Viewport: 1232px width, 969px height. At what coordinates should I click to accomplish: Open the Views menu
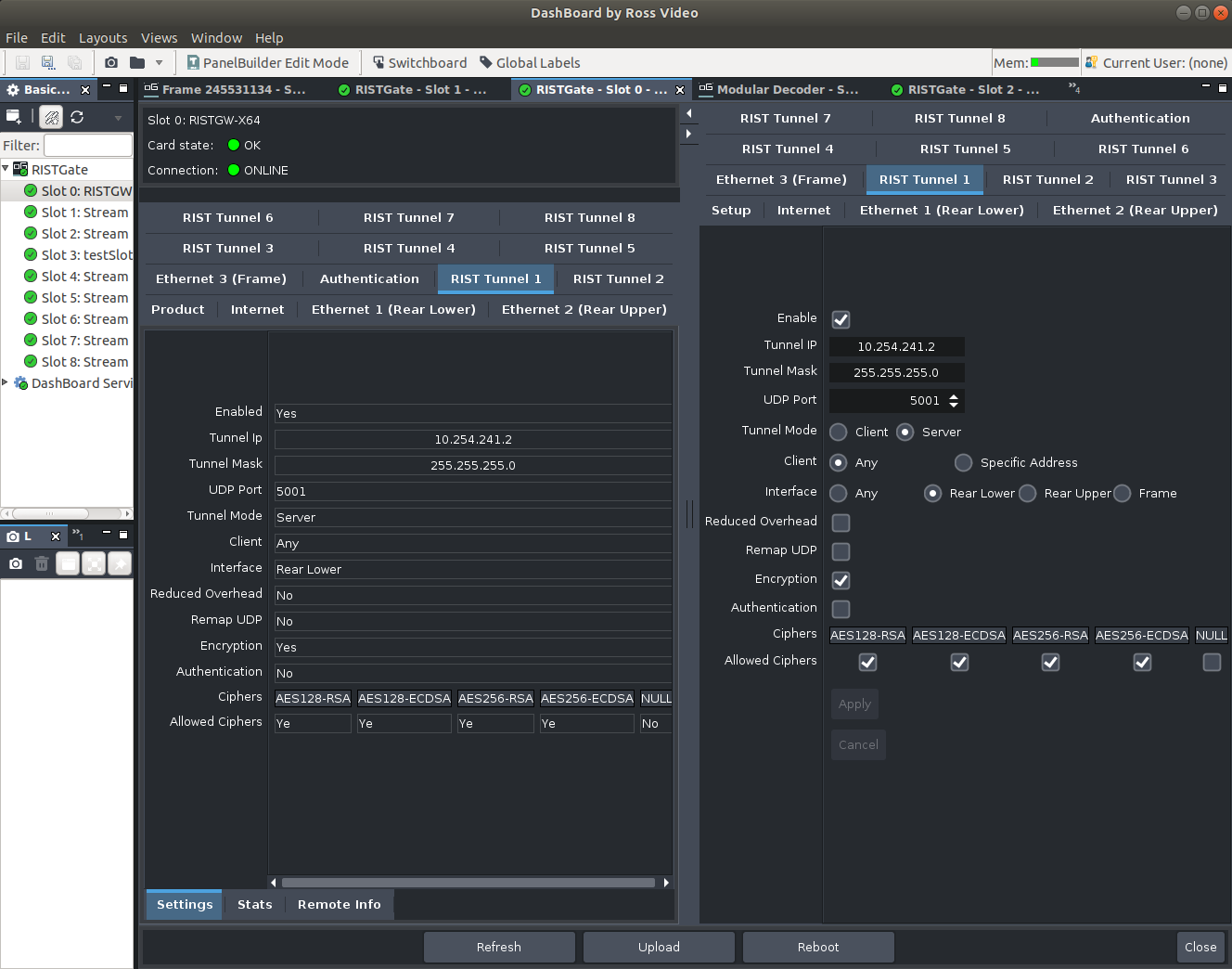point(159,38)
